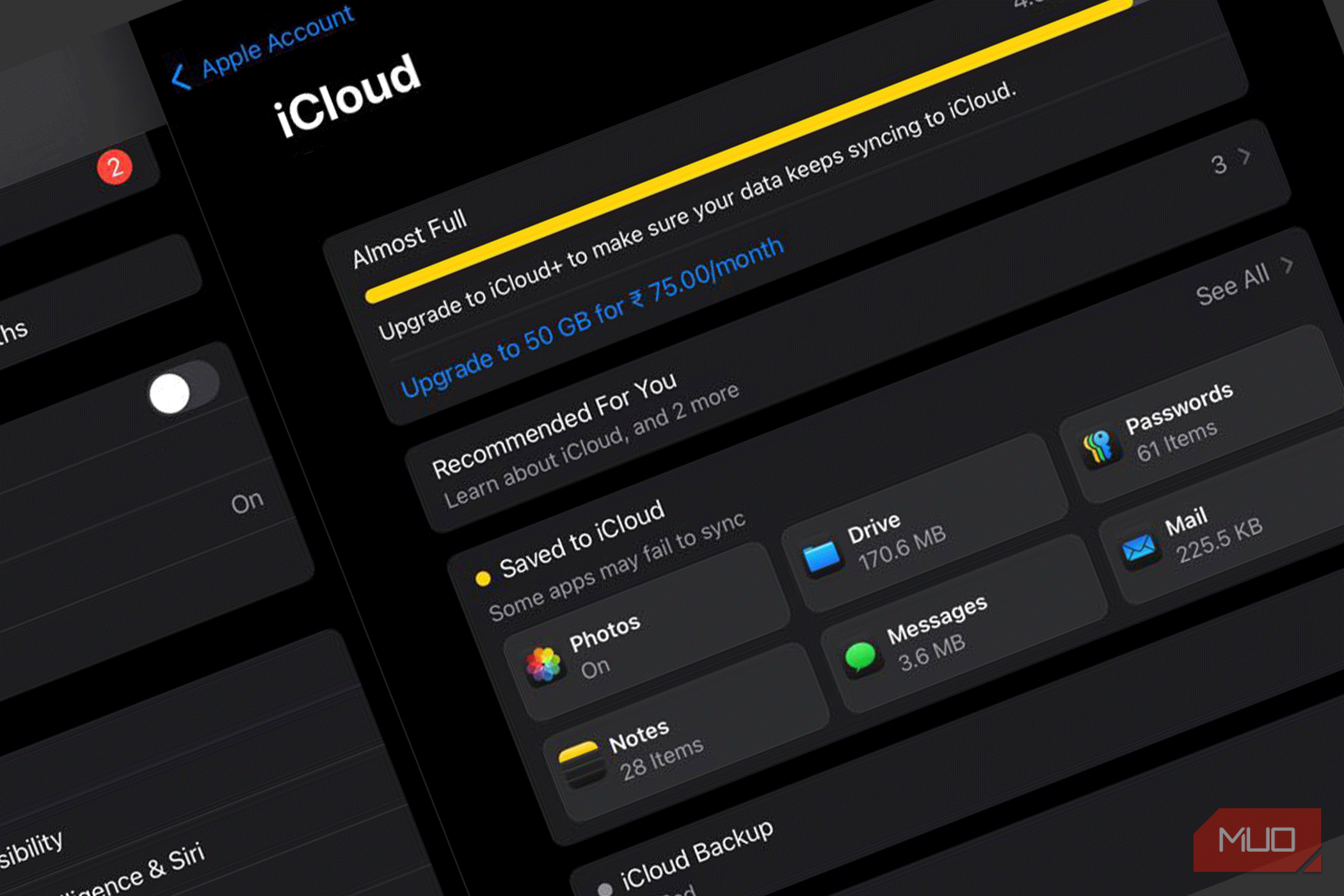The width and height of the screenshot is (1344, 896).
Task: Click the yellow warning dot beside Saved to iCloud
Action: [484, 578]
